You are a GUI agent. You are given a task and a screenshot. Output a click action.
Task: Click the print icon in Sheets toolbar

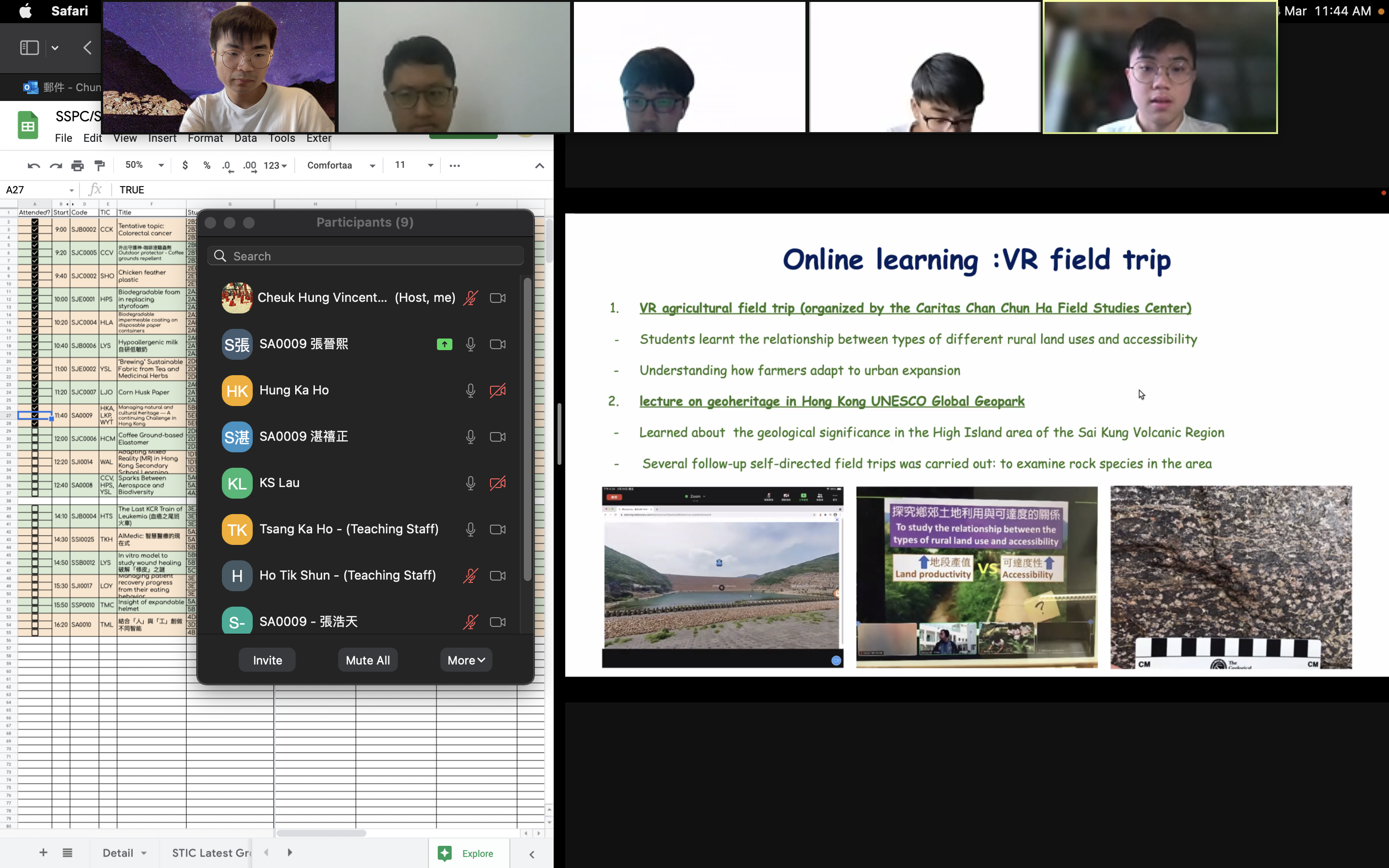(78, 166)
